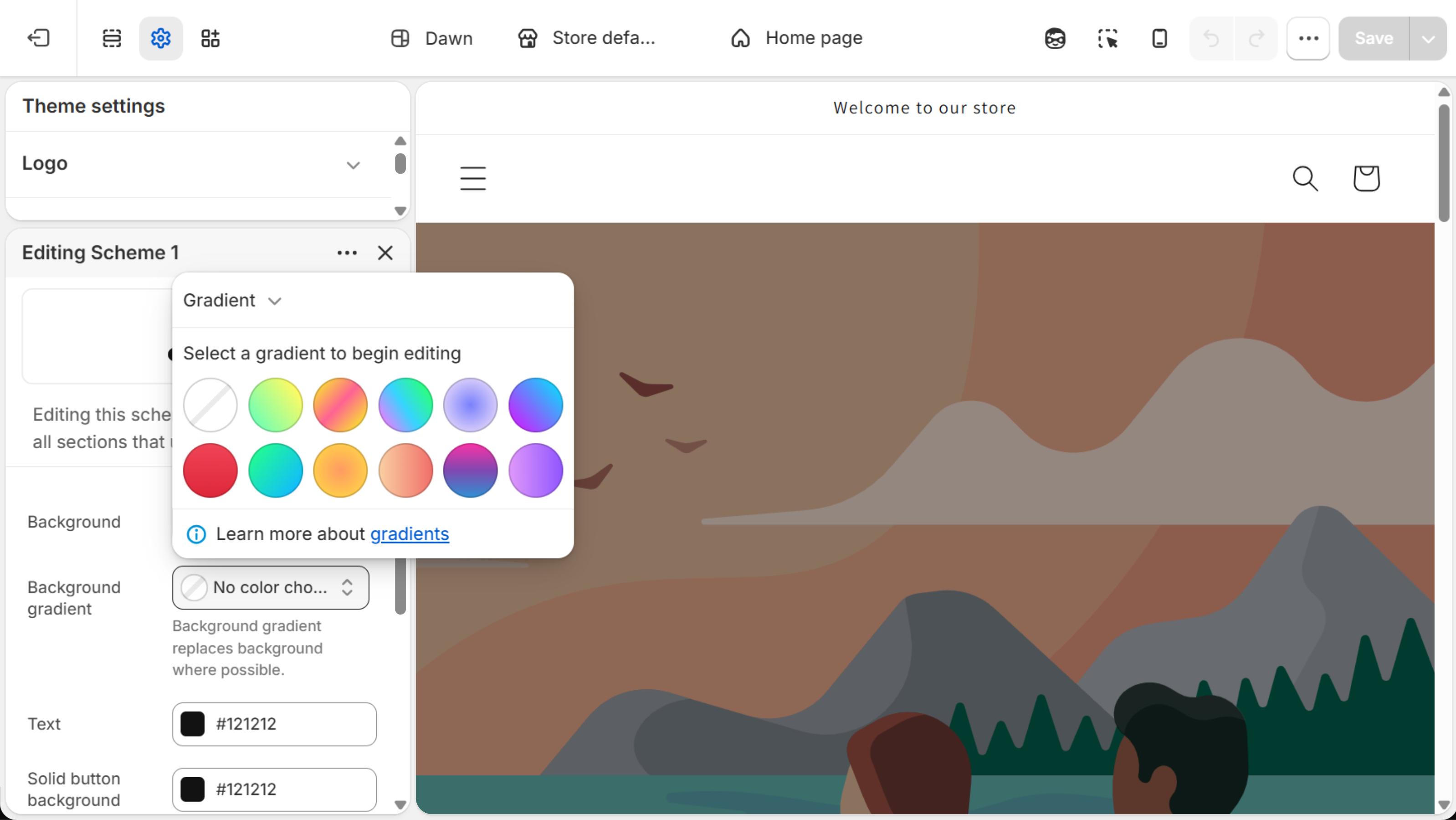1456x820 pixels.
Task: Expand the Logo settings section
Action: [198, 164]
